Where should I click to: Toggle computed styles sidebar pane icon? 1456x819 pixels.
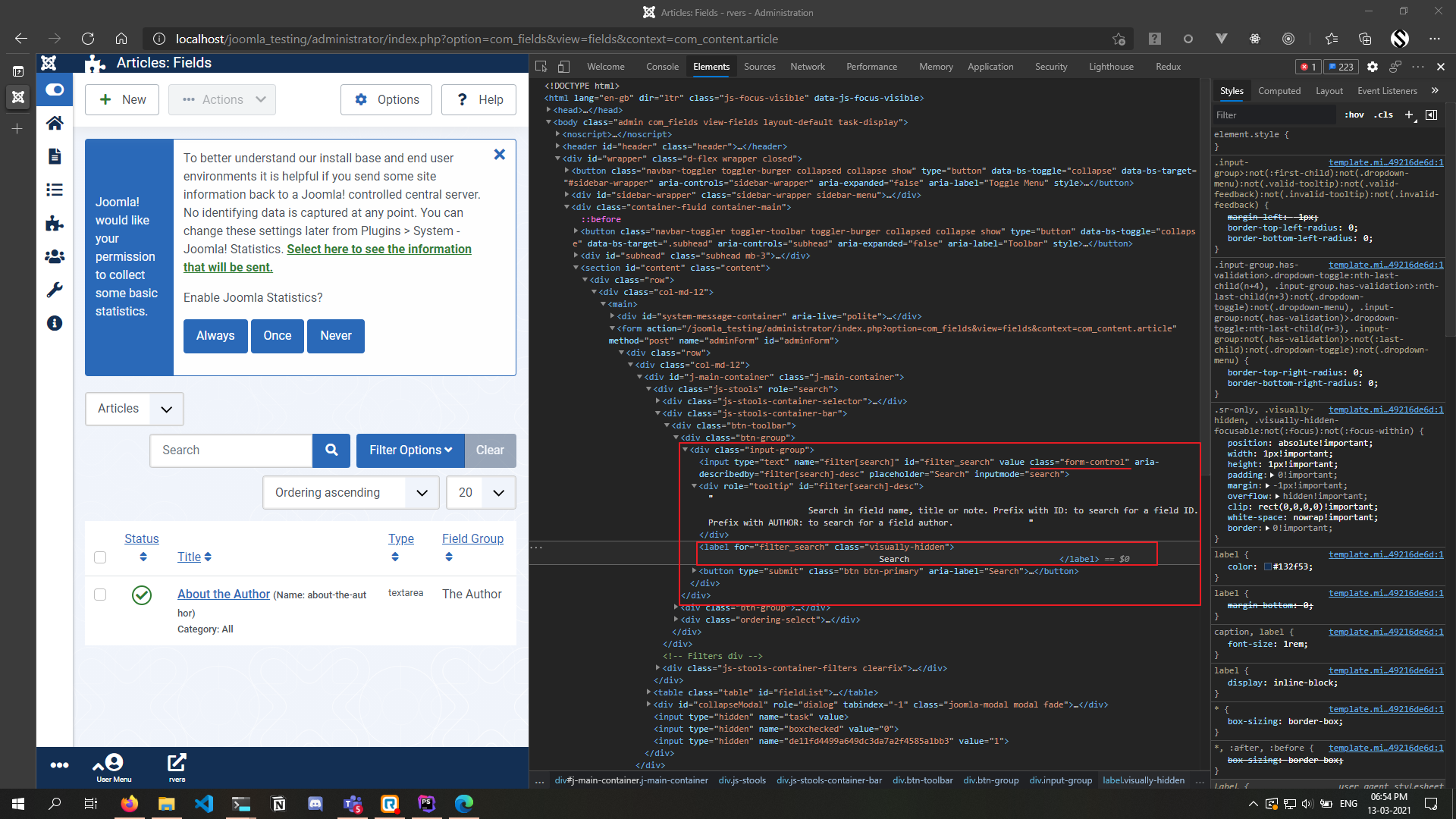pos(1431,115)
